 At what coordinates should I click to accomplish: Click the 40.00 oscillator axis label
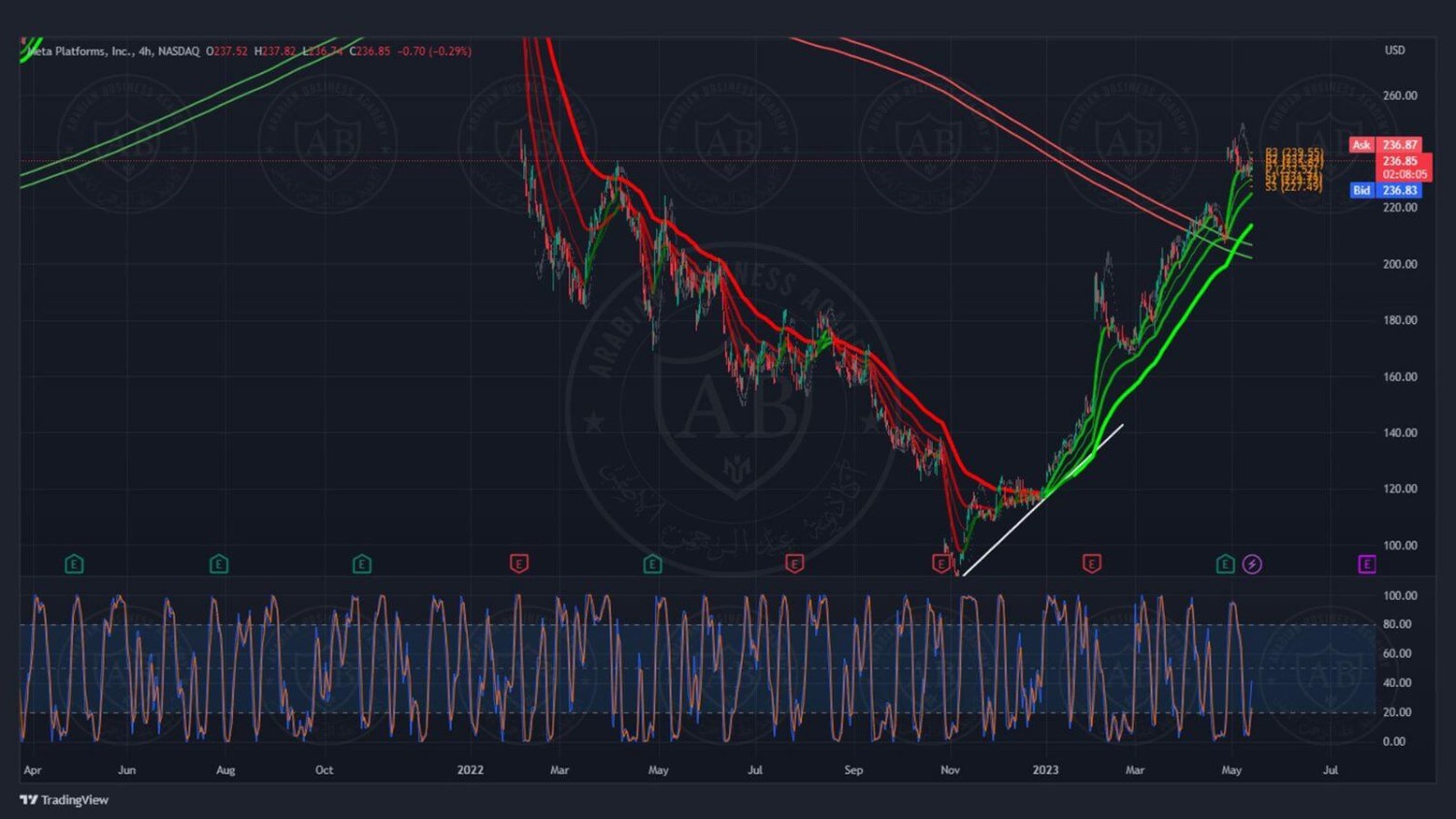1397,683
